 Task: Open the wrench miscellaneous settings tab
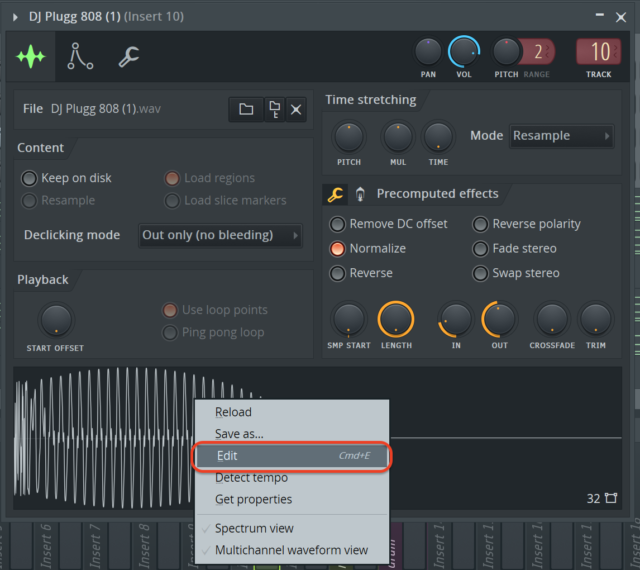[x=129, y=57]
